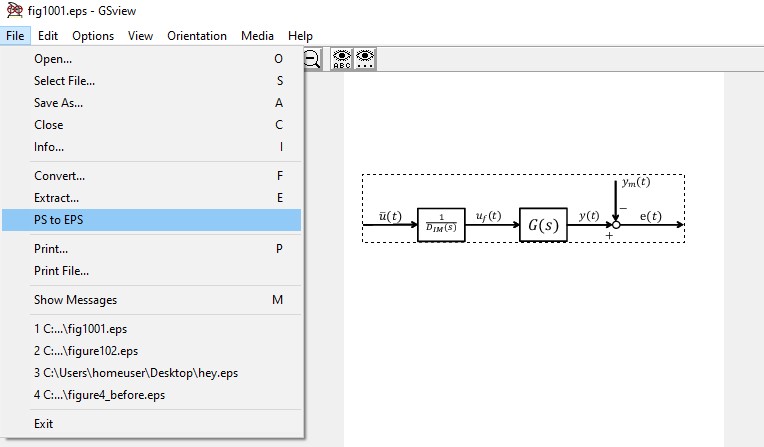Choose Open... from the File menu
The width and height of the screenshot is (764, 447).
[x=53, y=59]
